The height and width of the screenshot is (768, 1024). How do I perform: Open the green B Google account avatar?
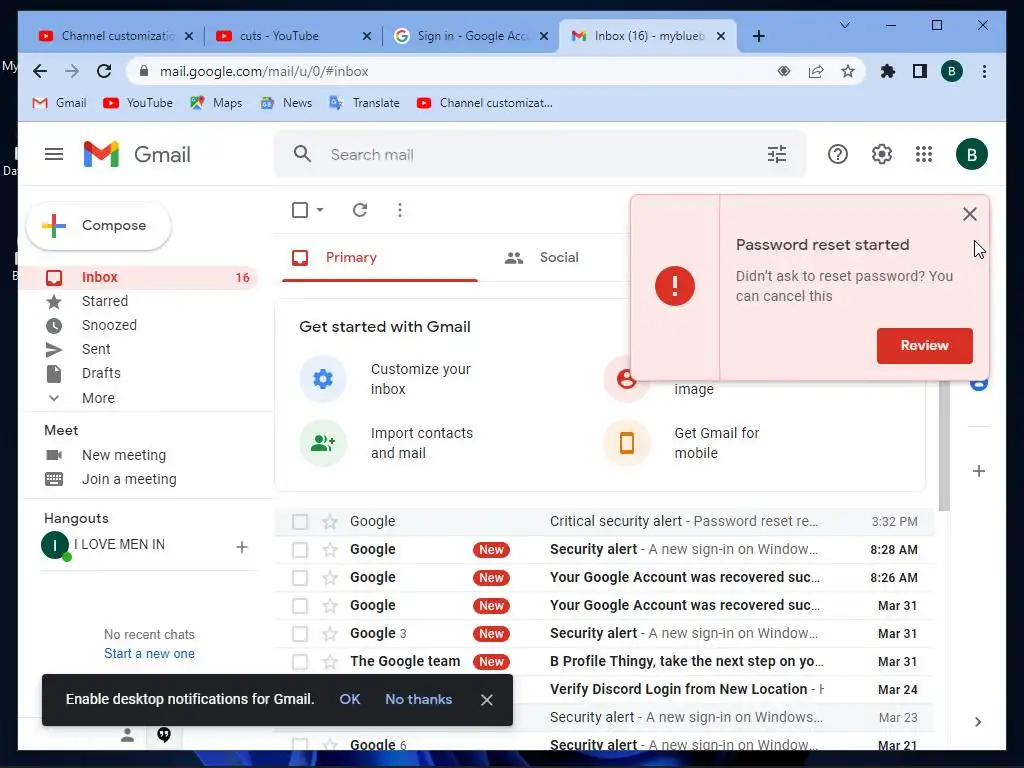coord(971,154)
